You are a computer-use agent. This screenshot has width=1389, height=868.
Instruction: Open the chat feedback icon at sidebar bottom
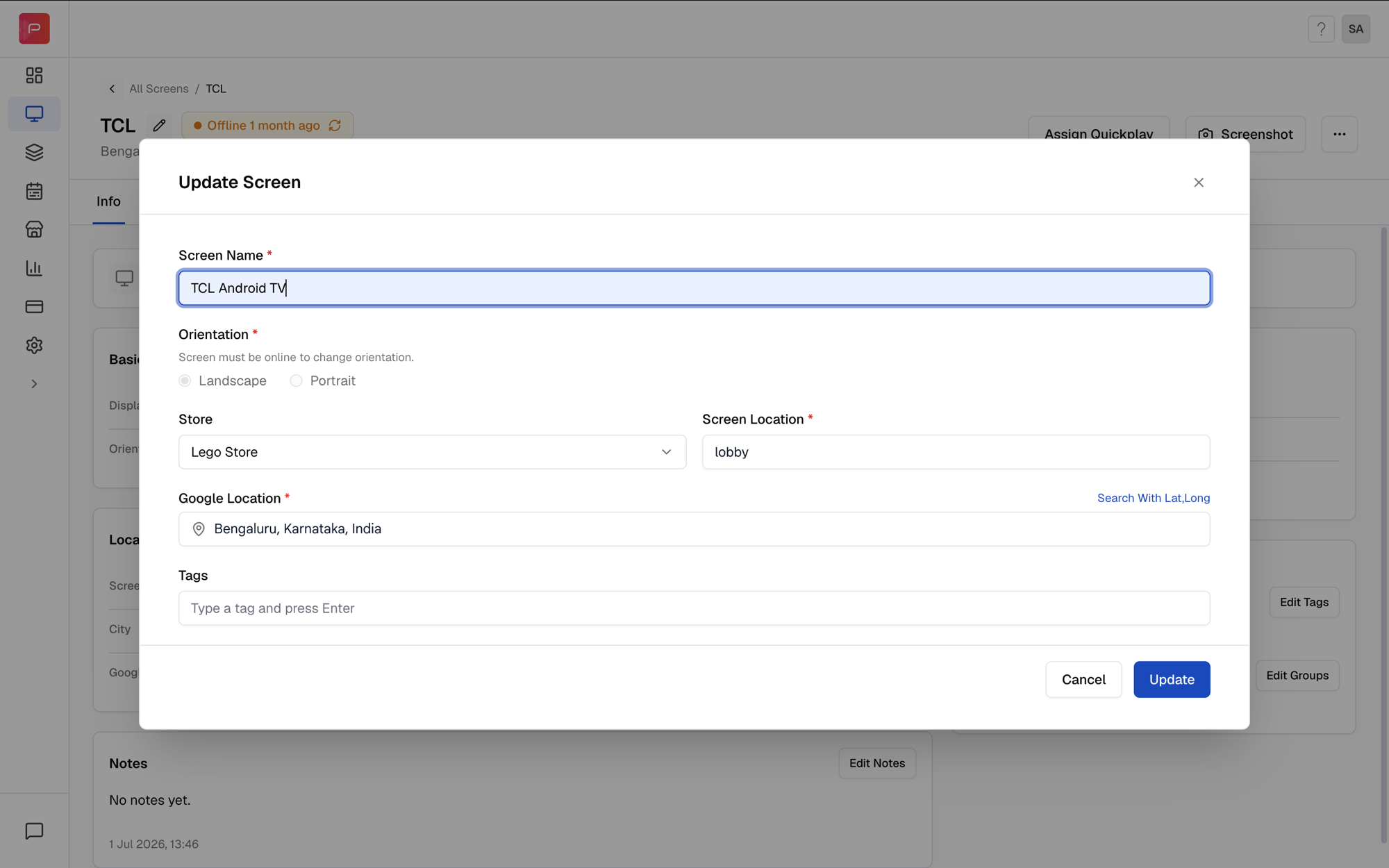click(x=34, y=831)
